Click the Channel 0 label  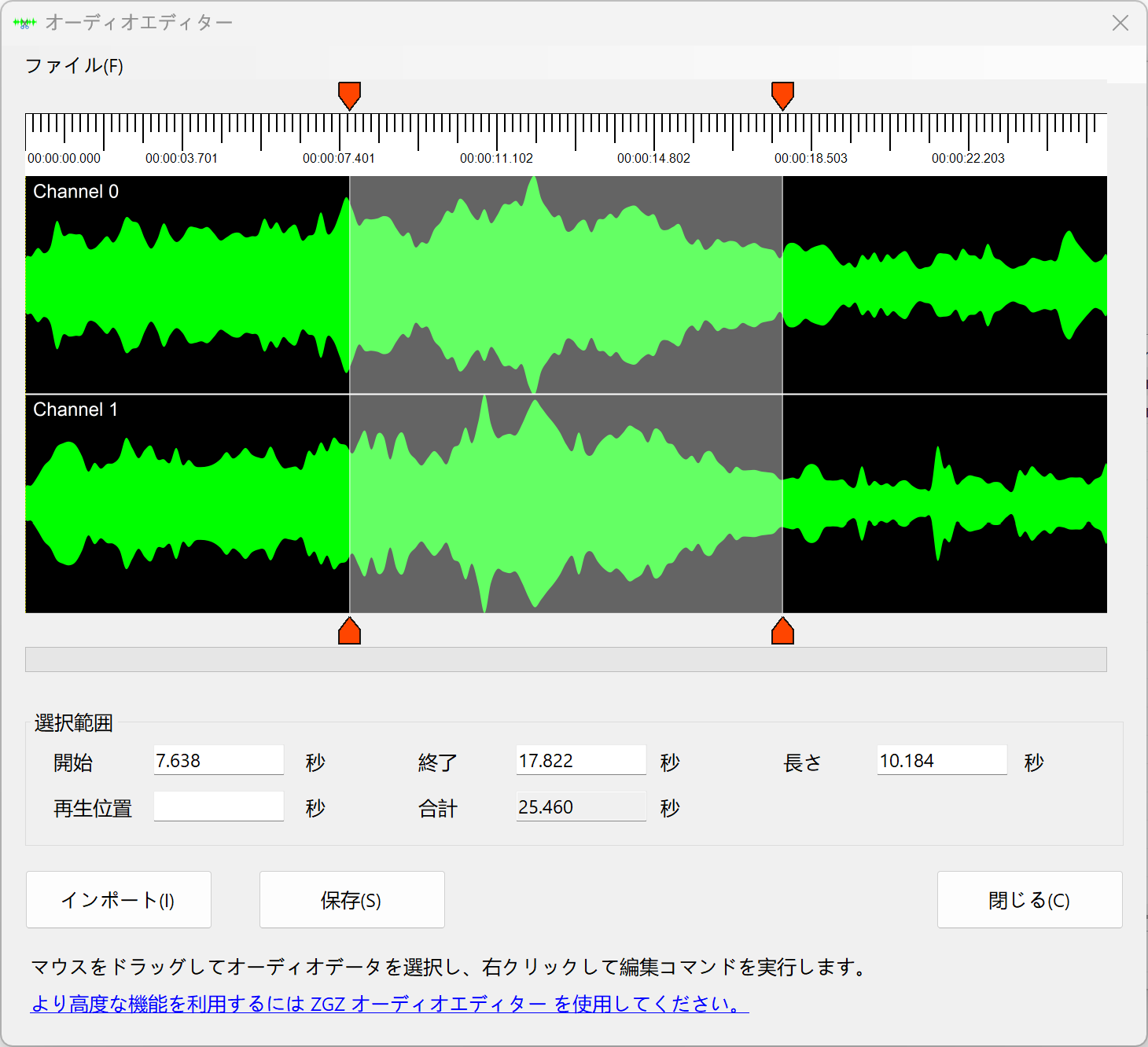pos(75,192)
